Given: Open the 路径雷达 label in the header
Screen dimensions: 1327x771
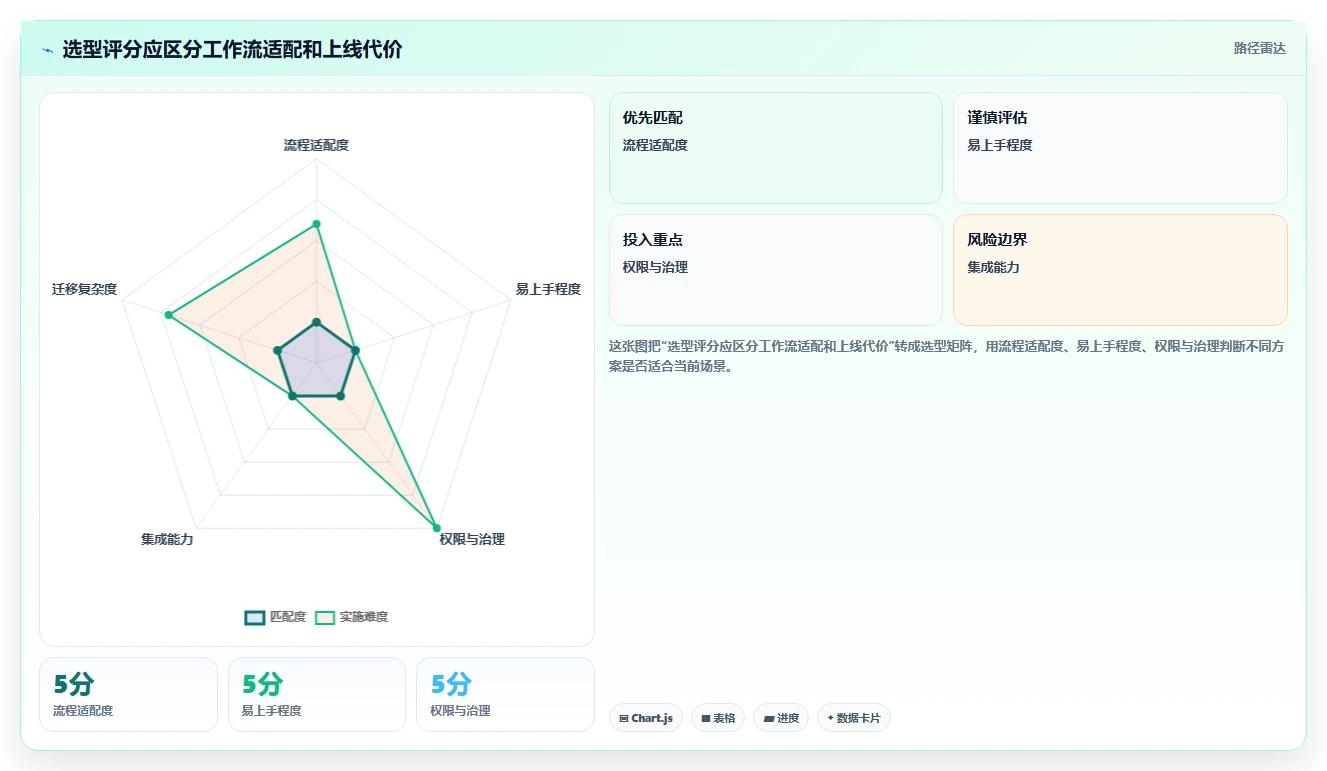Looking at the screenshot, I should point(1260,48).
